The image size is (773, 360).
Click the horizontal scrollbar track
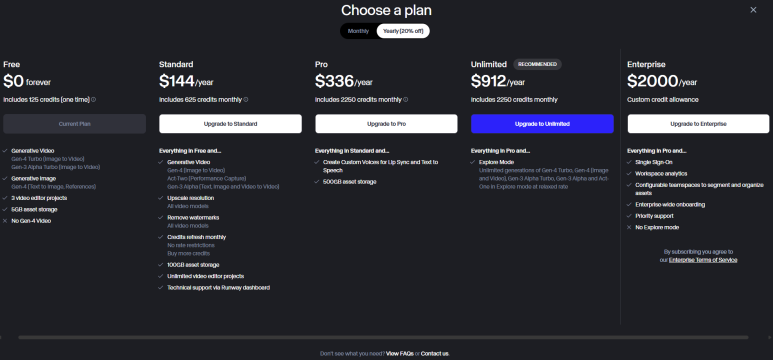pyautogui.click(x=383, y=337)
